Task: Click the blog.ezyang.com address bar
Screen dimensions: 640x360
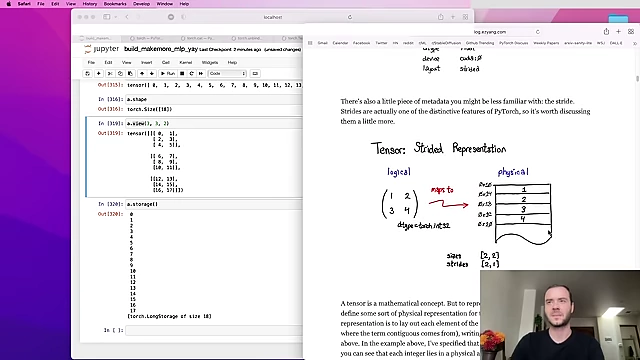Action: (490, 32)
